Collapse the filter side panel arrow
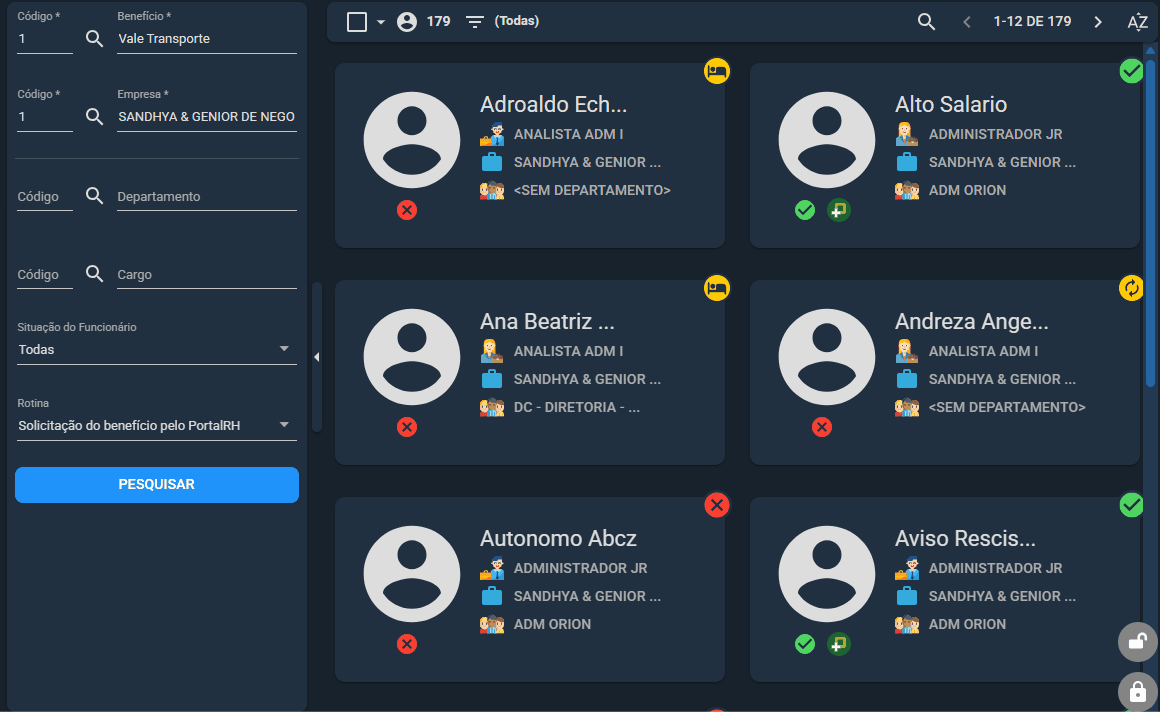Screen dimensions: 1160x712 coord(317,357)
